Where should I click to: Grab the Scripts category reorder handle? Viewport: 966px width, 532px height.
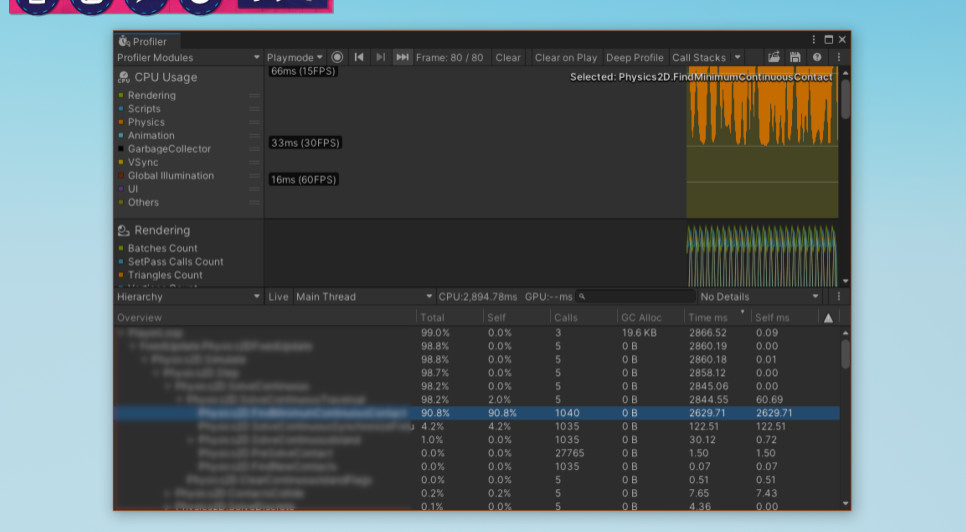pyautogui.click(x=254, y=109)
